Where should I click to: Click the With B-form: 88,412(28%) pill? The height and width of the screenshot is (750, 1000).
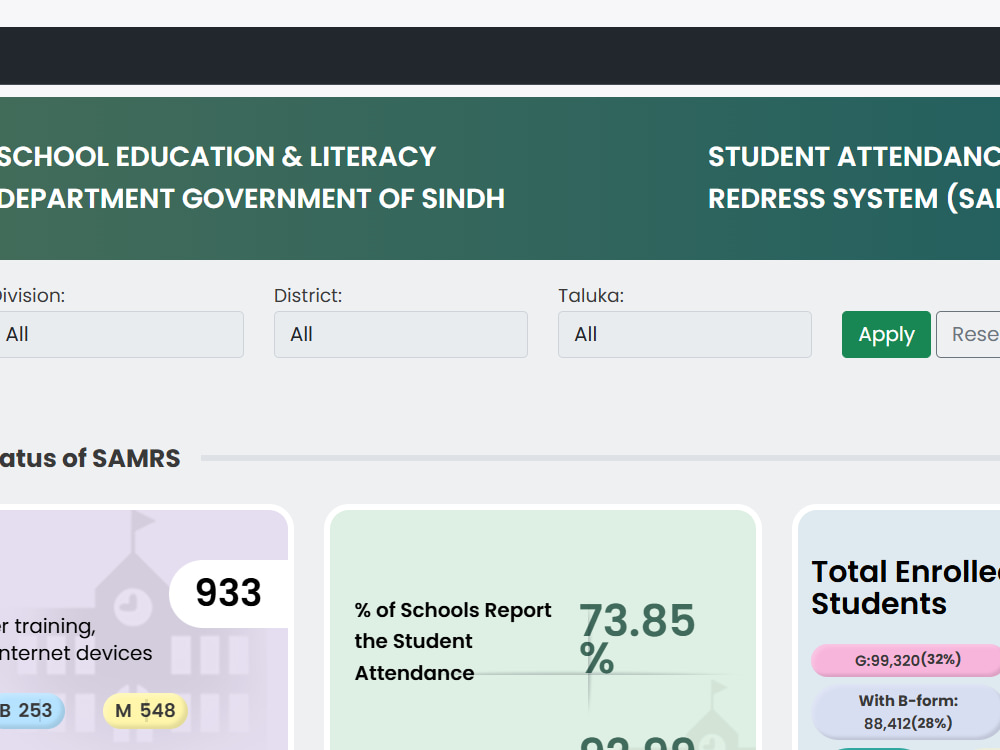tap(906, 712)
